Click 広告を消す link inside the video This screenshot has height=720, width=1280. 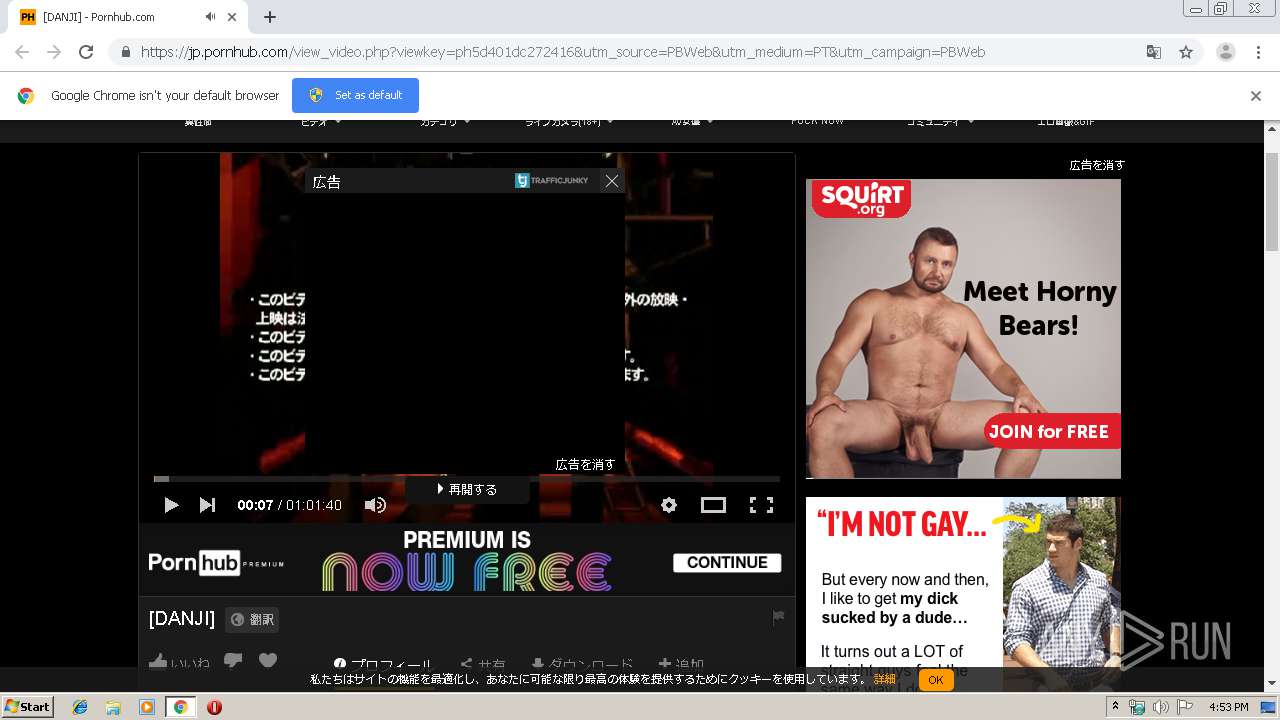(x=585, y=464)
